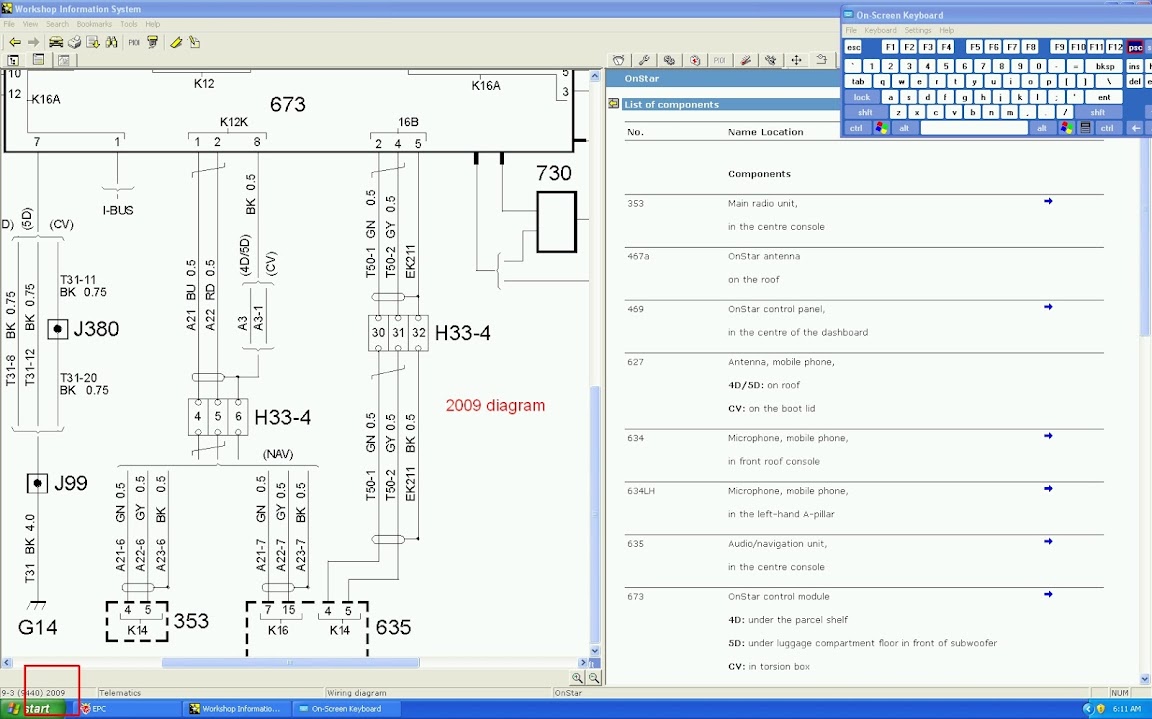Switch to On-Screen Keyboard taskbar button
The width and height of the screenshot is (1152, 719).
[345, 709]
